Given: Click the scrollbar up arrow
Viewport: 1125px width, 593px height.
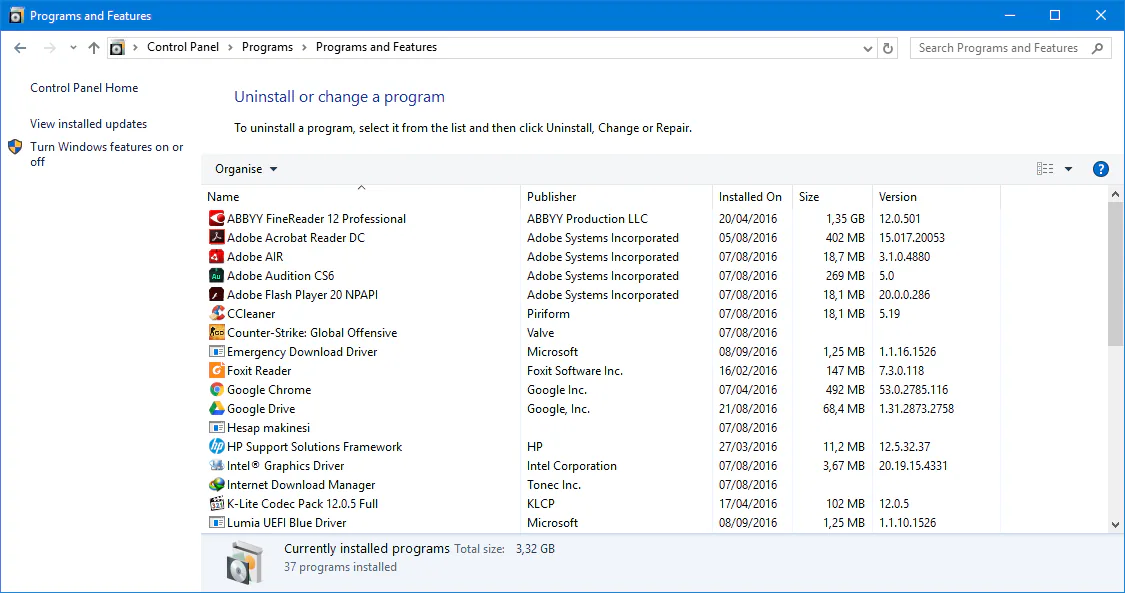Looking at the screenshot, I should pos(1115,194).
